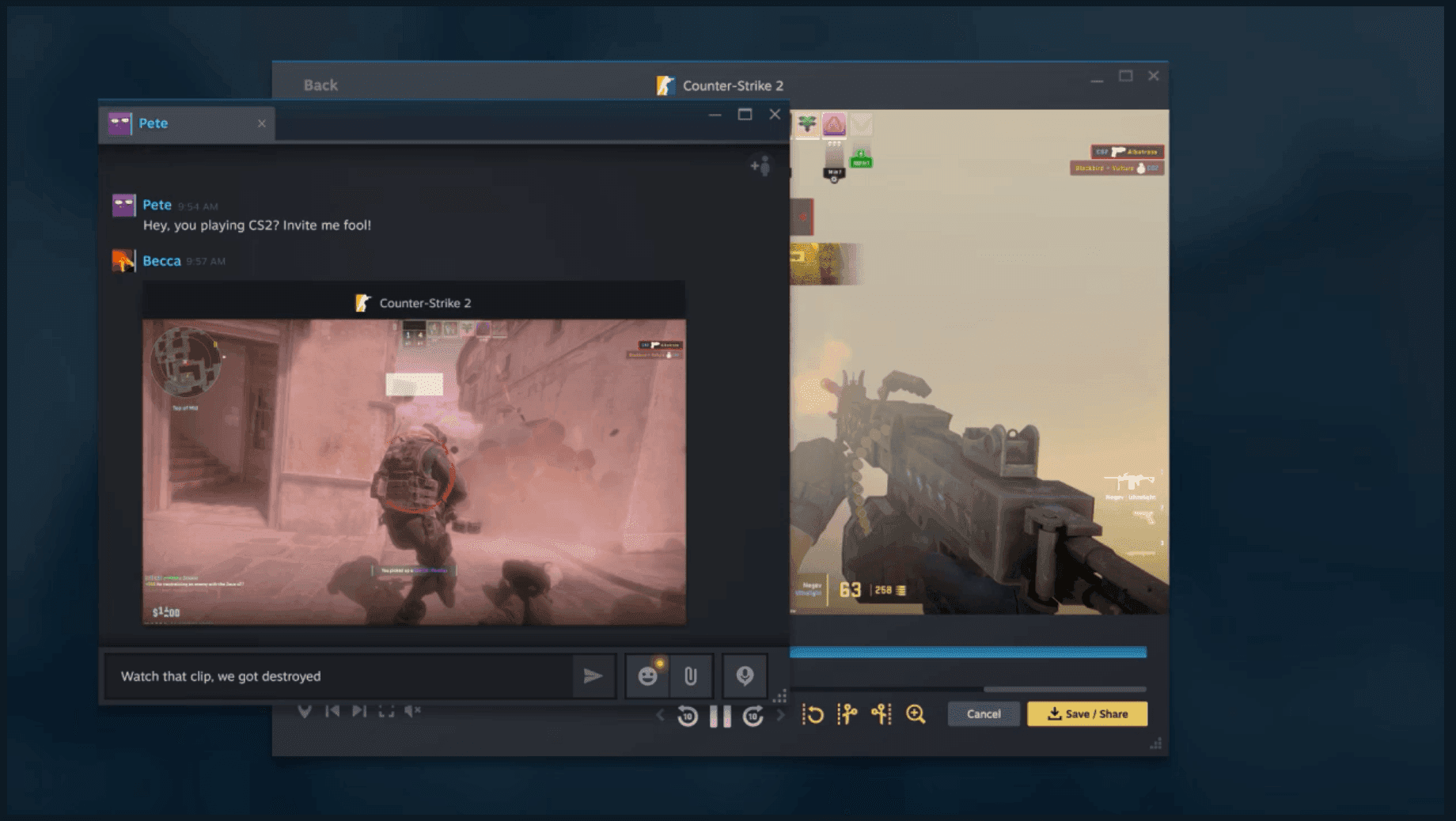Set clip end with right scissors icon
Screen dimensions: 1456x821
click(x=882, y=715)
